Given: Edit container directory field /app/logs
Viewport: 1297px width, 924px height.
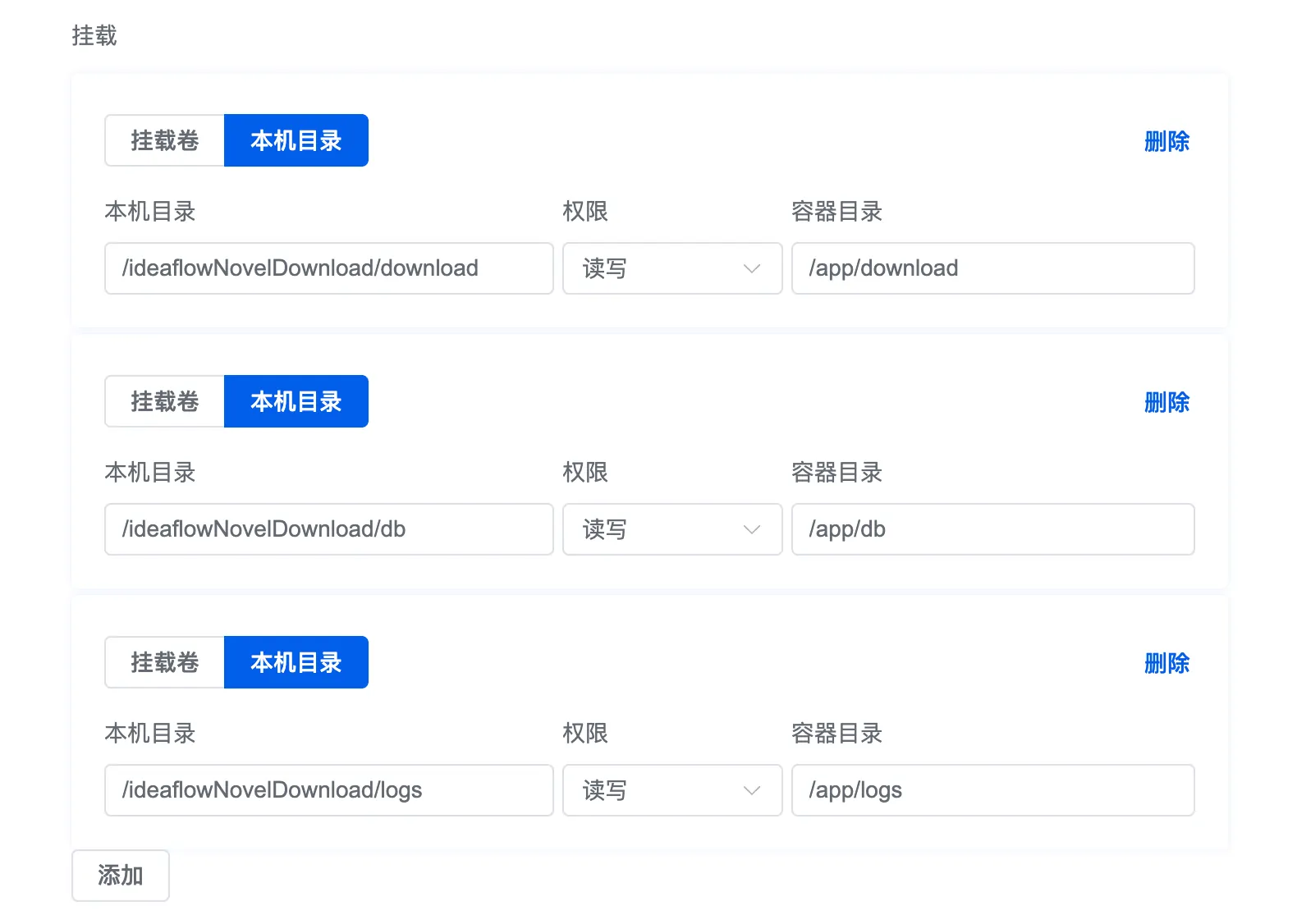Looking at the screenshot, I should point(993,790).
